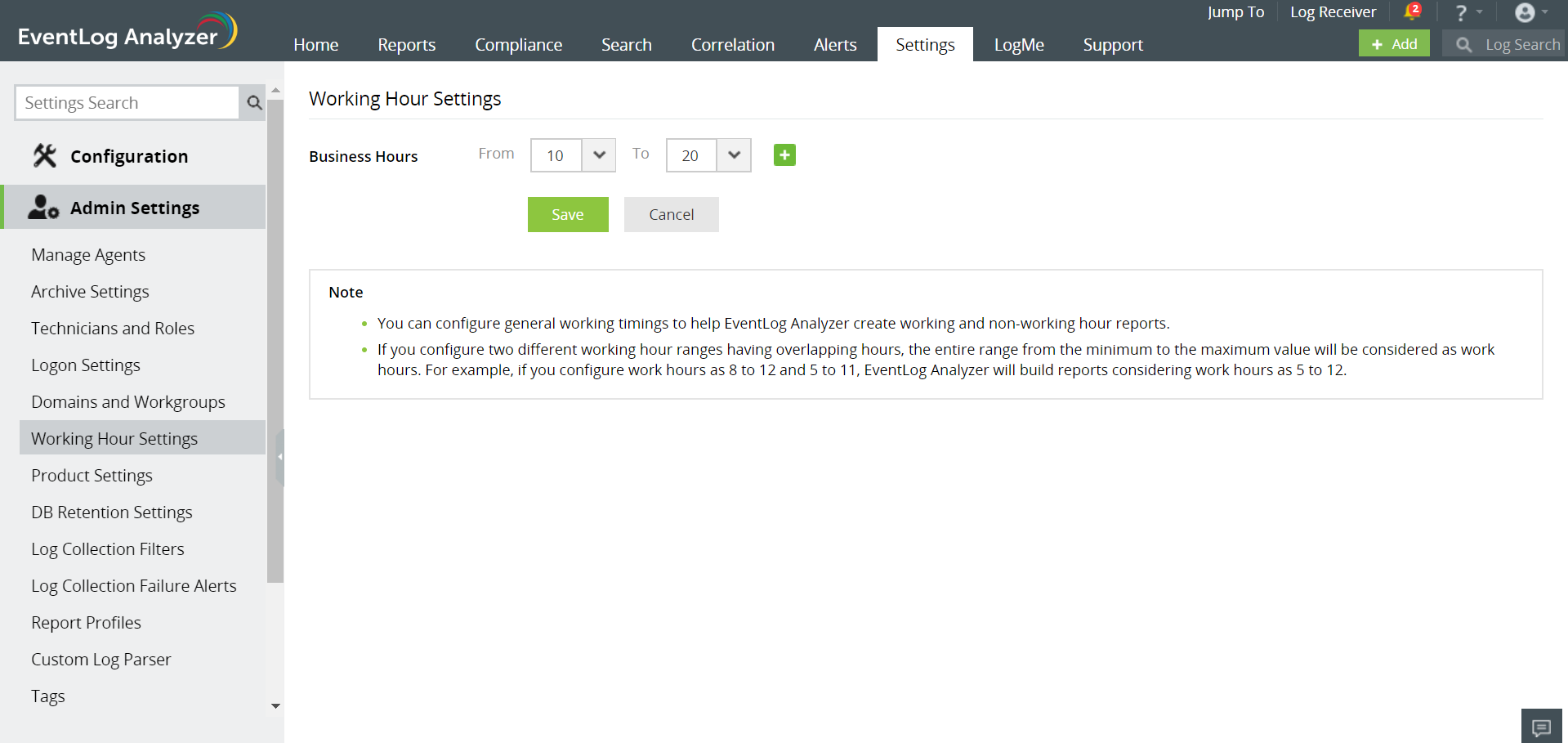The height and width of the screenshot is (743, 1568).
Task: Focus the Settings Search input field
Action: [127, 103]
